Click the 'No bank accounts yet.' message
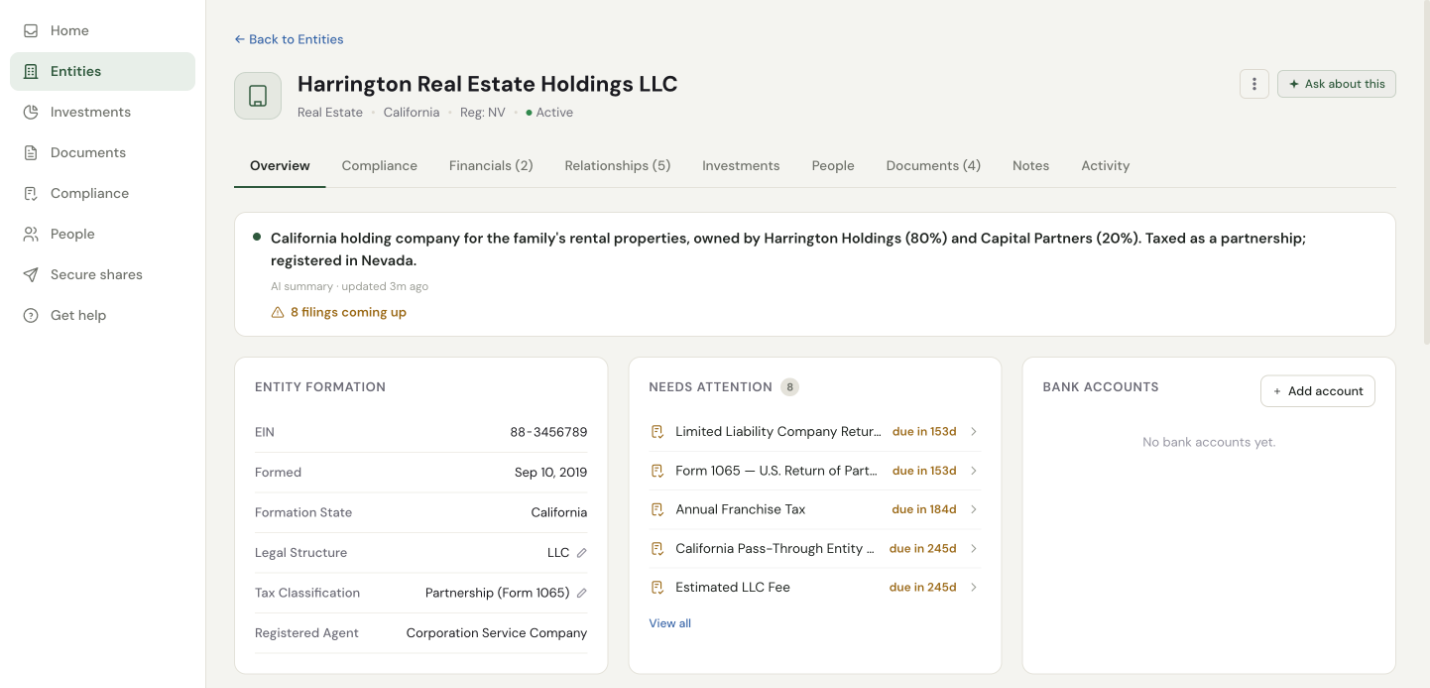Screen dimensions: 1430x688 1209,442
